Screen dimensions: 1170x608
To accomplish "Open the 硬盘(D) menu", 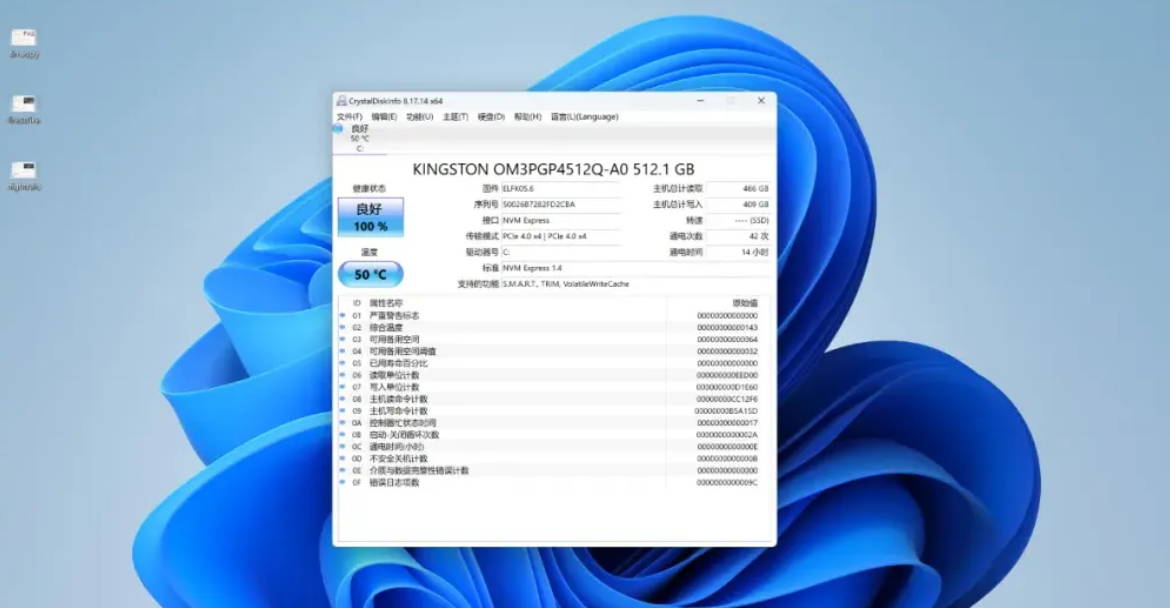I will 491,117.
